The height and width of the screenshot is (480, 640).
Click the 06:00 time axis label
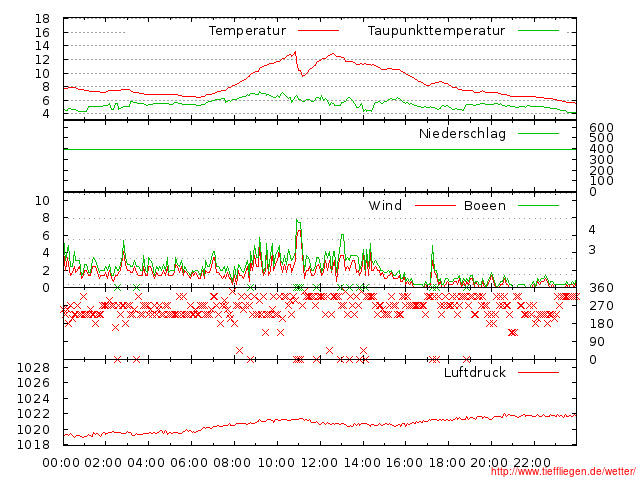coord(189,463)
